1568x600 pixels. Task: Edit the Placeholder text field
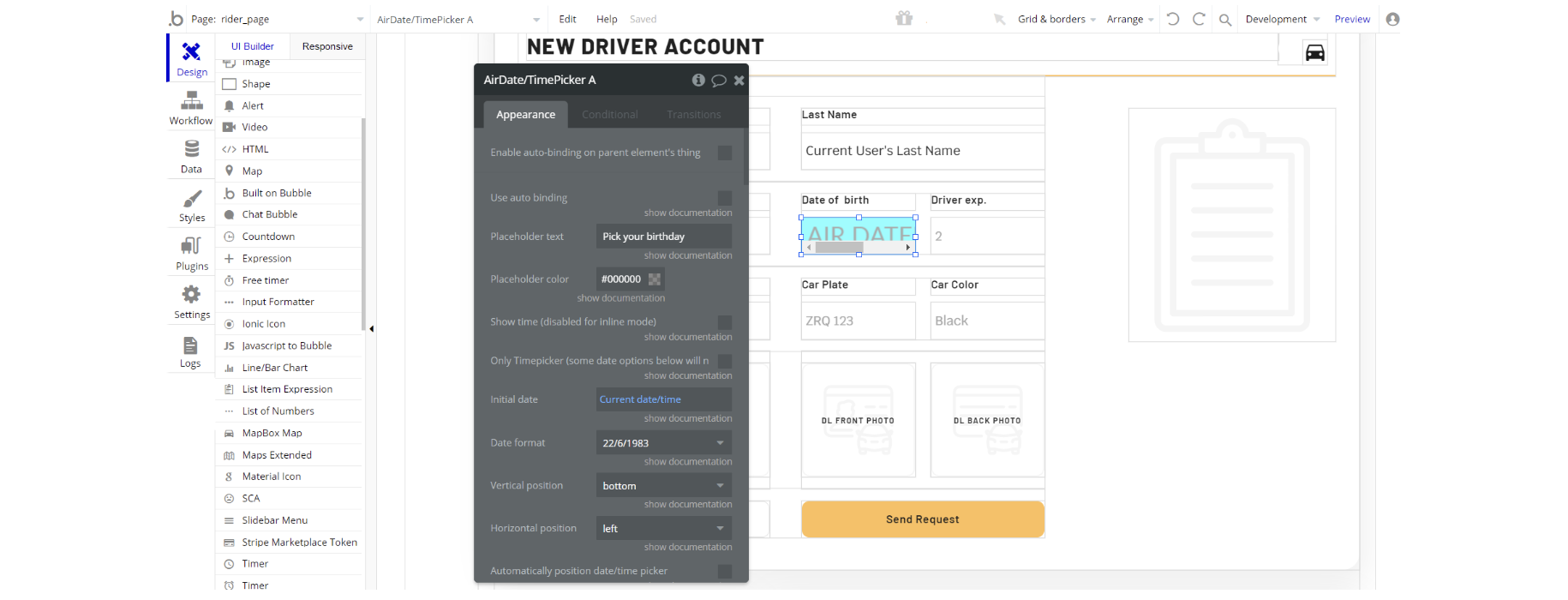[664, 237]
